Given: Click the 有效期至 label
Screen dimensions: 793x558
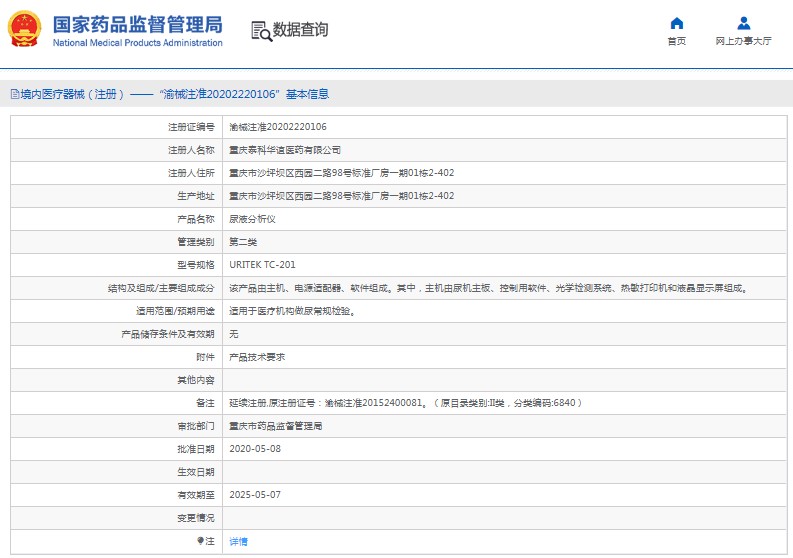Looking at the screenshot, I should [x=196, y=495].
